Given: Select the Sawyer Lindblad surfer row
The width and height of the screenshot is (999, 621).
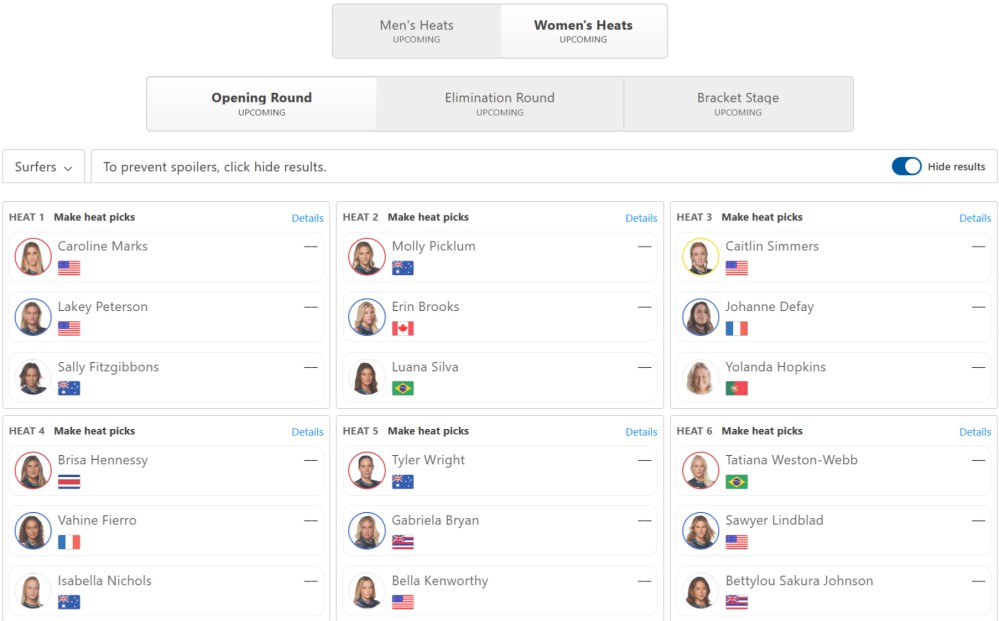Looking at the screenshot, I should click(x=833, y=531).
